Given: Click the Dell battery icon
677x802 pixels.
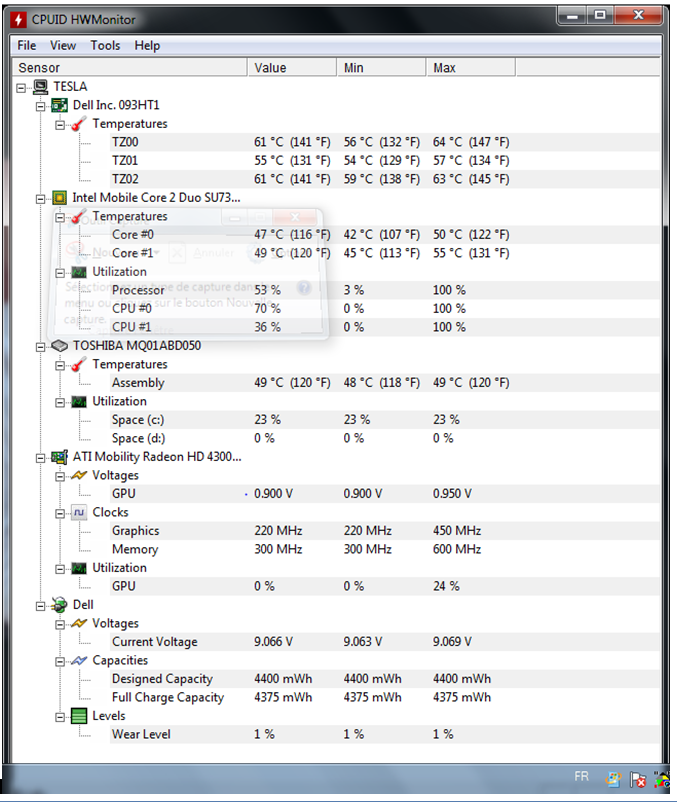Looking at the screenshot, I should [x=59, y=605].
